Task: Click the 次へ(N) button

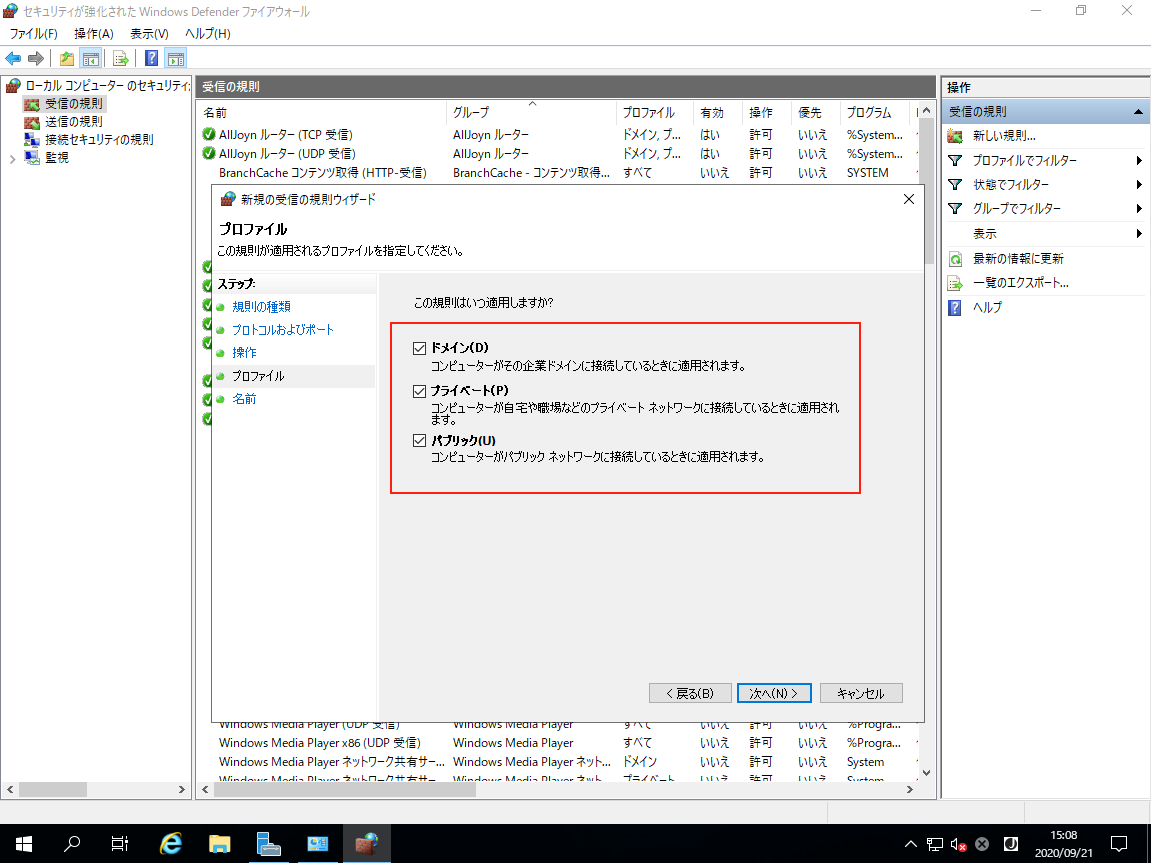Action: [774, 693]
